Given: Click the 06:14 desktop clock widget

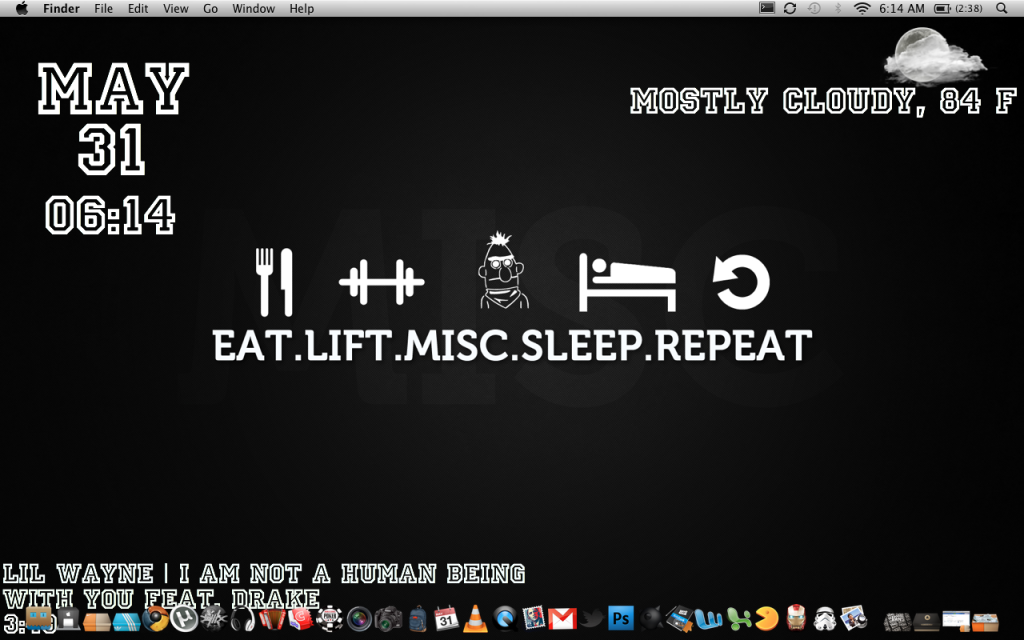Looking at the screenshot, I should click(110, 216).
